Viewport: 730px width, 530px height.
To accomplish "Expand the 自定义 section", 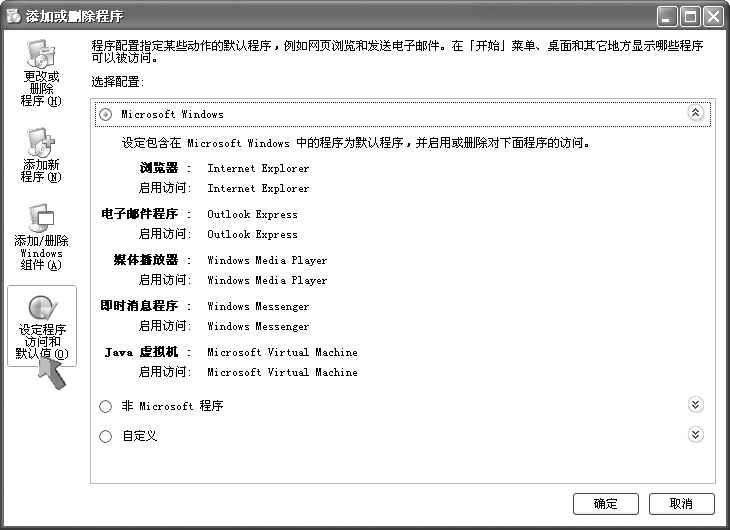I will pos(695,435).
